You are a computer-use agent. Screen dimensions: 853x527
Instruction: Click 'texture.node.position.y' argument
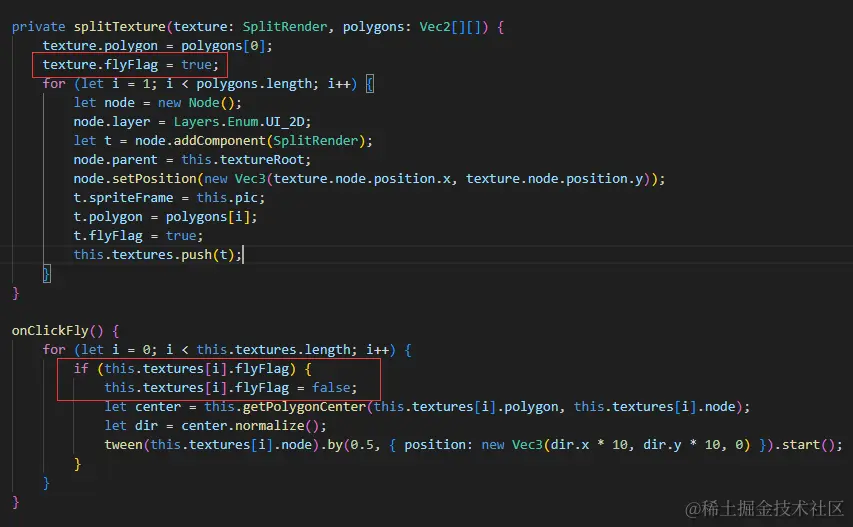(x=554, y=179)
